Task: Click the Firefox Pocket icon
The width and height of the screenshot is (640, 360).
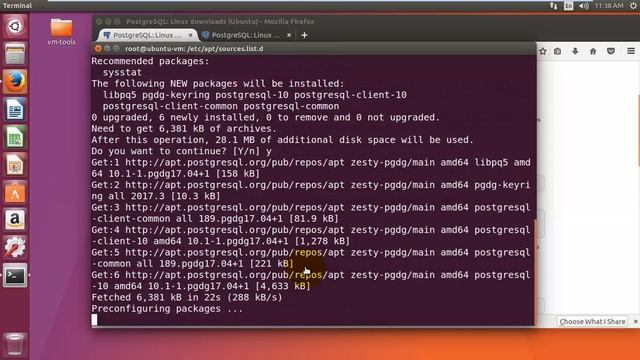Action: tap(611, 51)
